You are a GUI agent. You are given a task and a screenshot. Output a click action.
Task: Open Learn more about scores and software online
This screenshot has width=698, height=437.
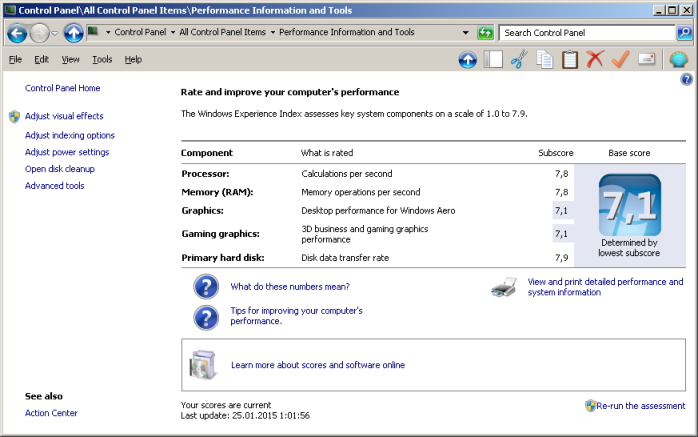(x=318, y=365)
